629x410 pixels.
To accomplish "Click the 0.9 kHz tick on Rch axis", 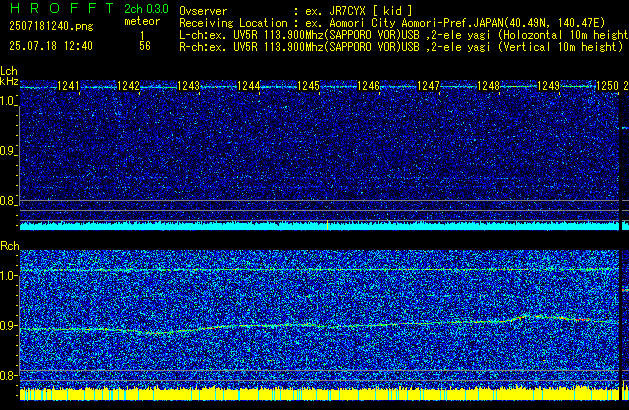I will tap(8, 325).
